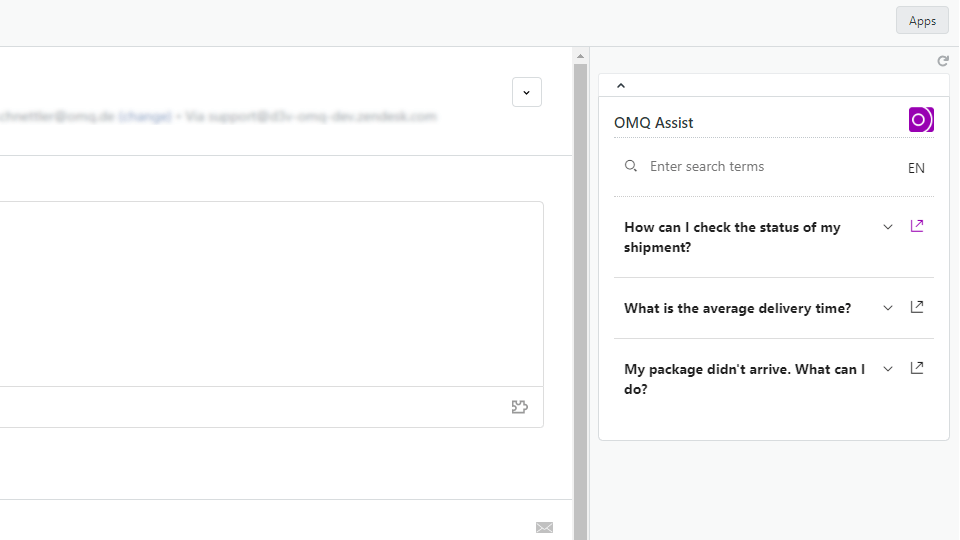This screenshot has width=960, height=540.
Task: Click the vertical scrollbar thumb
Action: pyautogui.click(x=580, y=300)
